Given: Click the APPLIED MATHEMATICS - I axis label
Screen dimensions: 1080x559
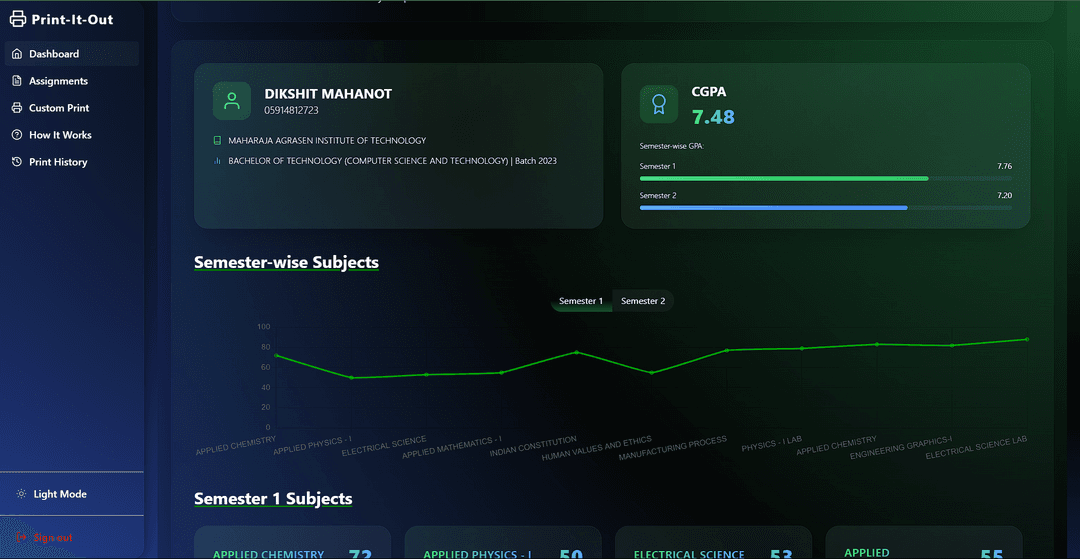Looking at the screenshot, I should click(452, 447).
